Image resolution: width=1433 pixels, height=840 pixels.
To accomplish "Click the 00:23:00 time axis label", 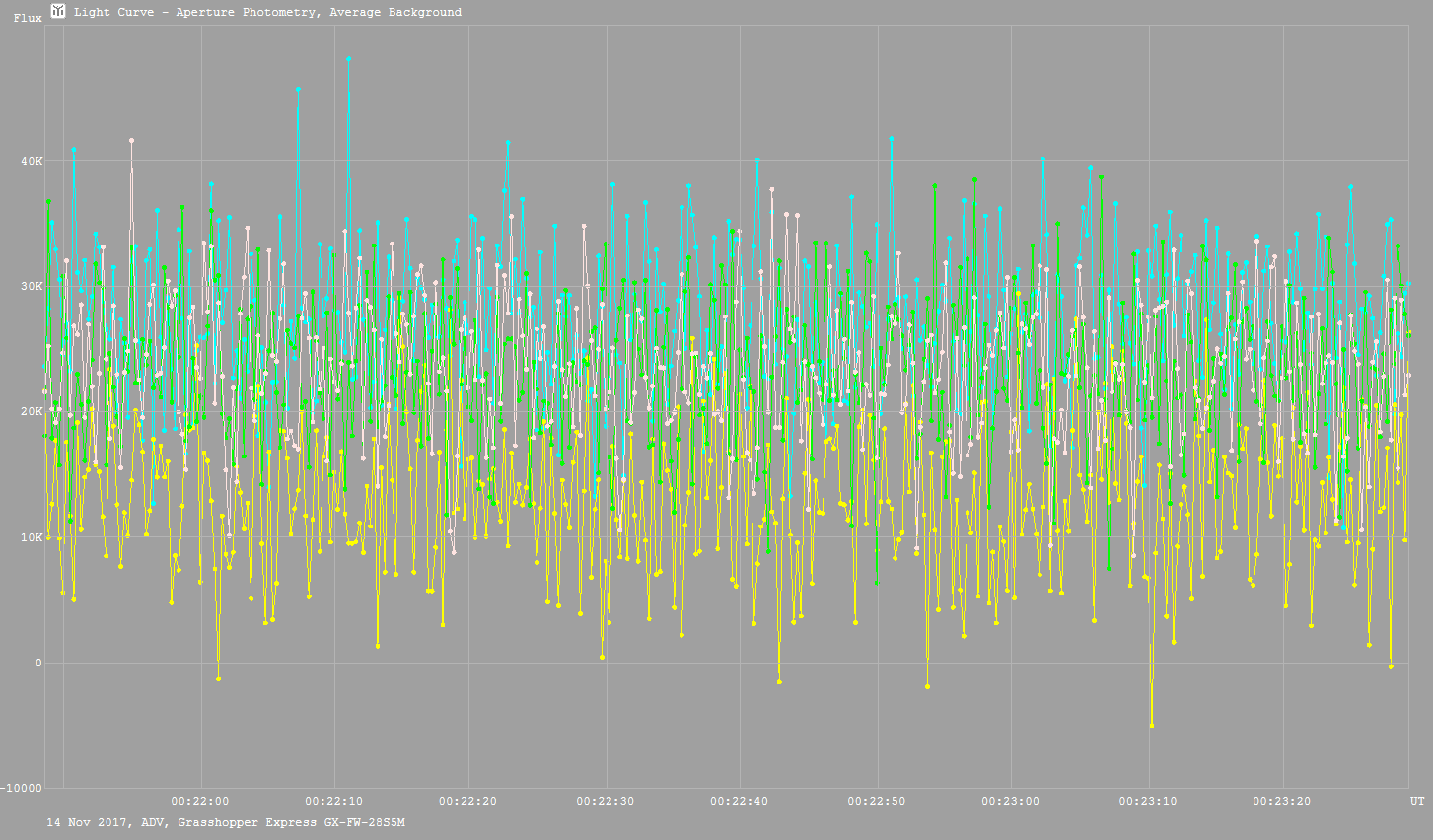I will tap(1012, 802).
